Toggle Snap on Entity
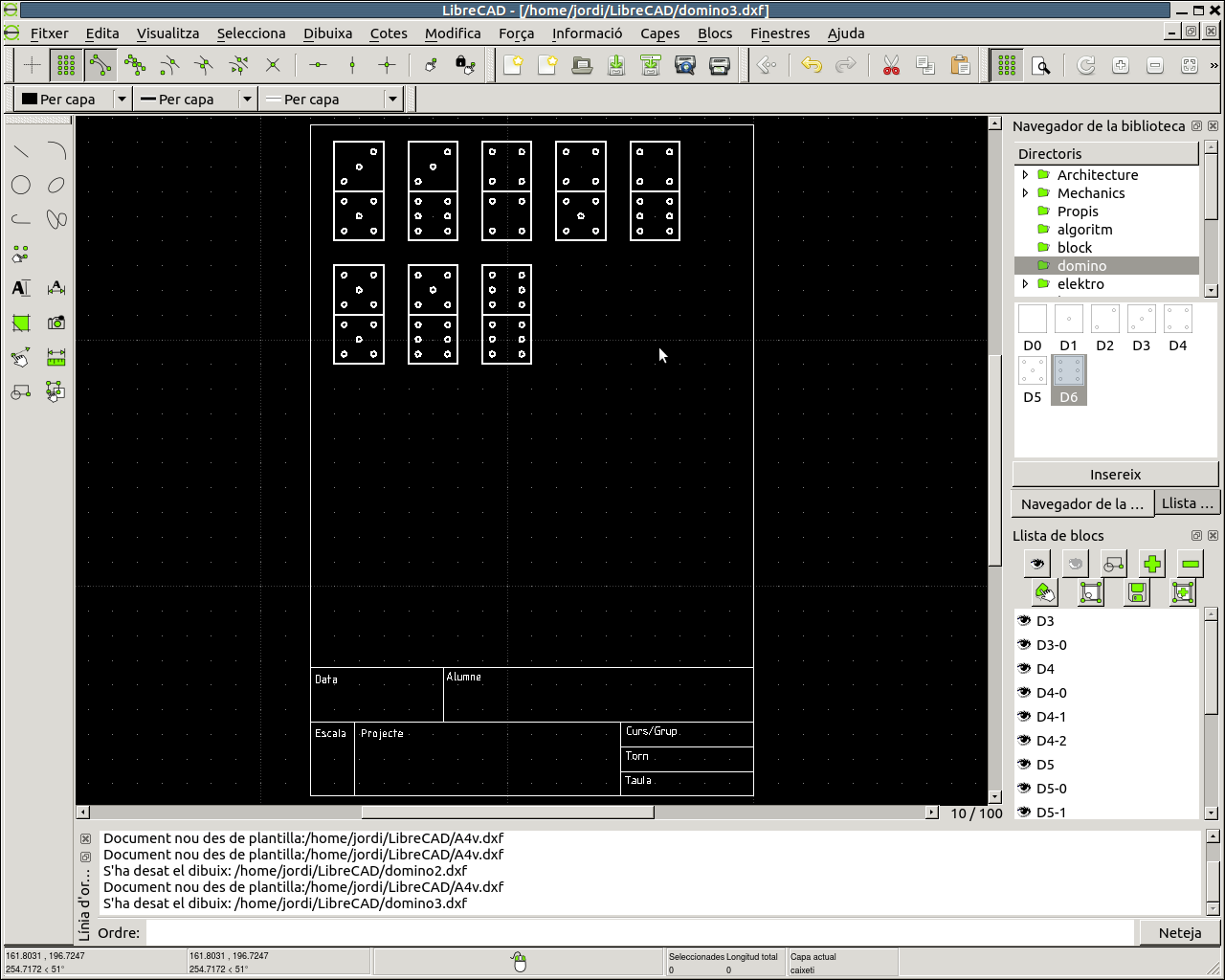The height and width of the screenshot is (980, 1225). pos(135,65)
